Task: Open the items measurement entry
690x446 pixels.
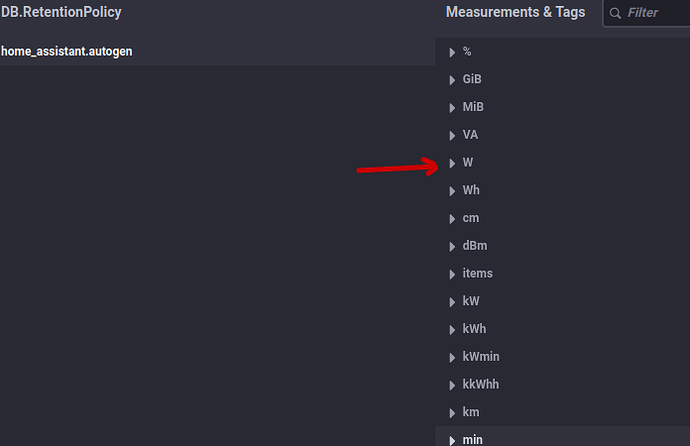Action: point(477,273)
